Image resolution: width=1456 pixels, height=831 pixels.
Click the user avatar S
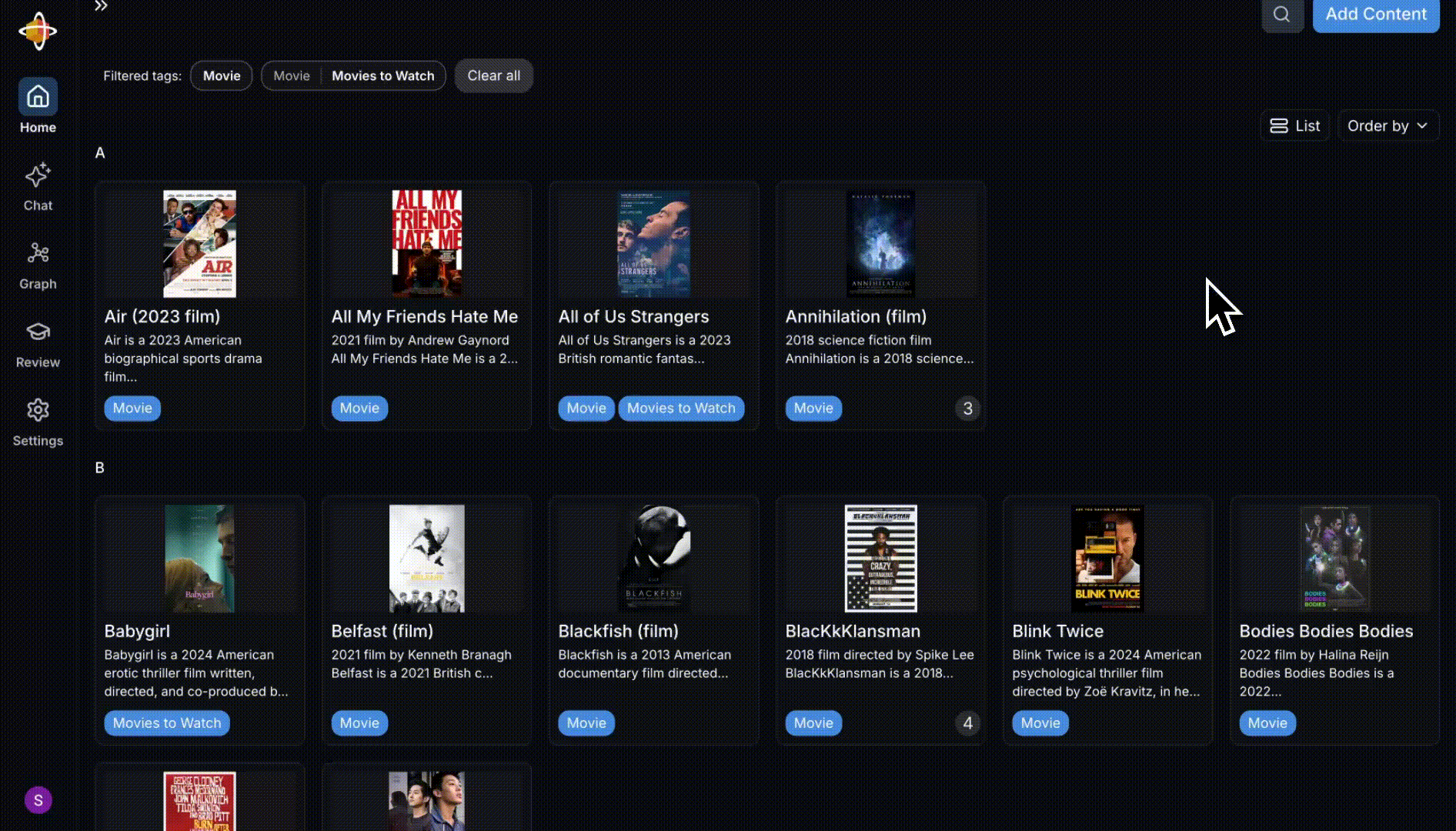[x=38, y=800]
